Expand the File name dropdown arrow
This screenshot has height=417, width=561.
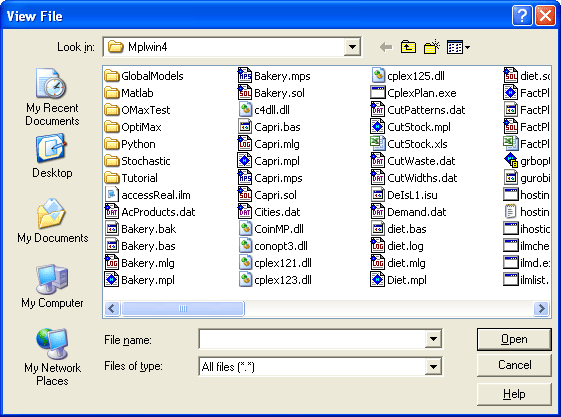[433, 339]
